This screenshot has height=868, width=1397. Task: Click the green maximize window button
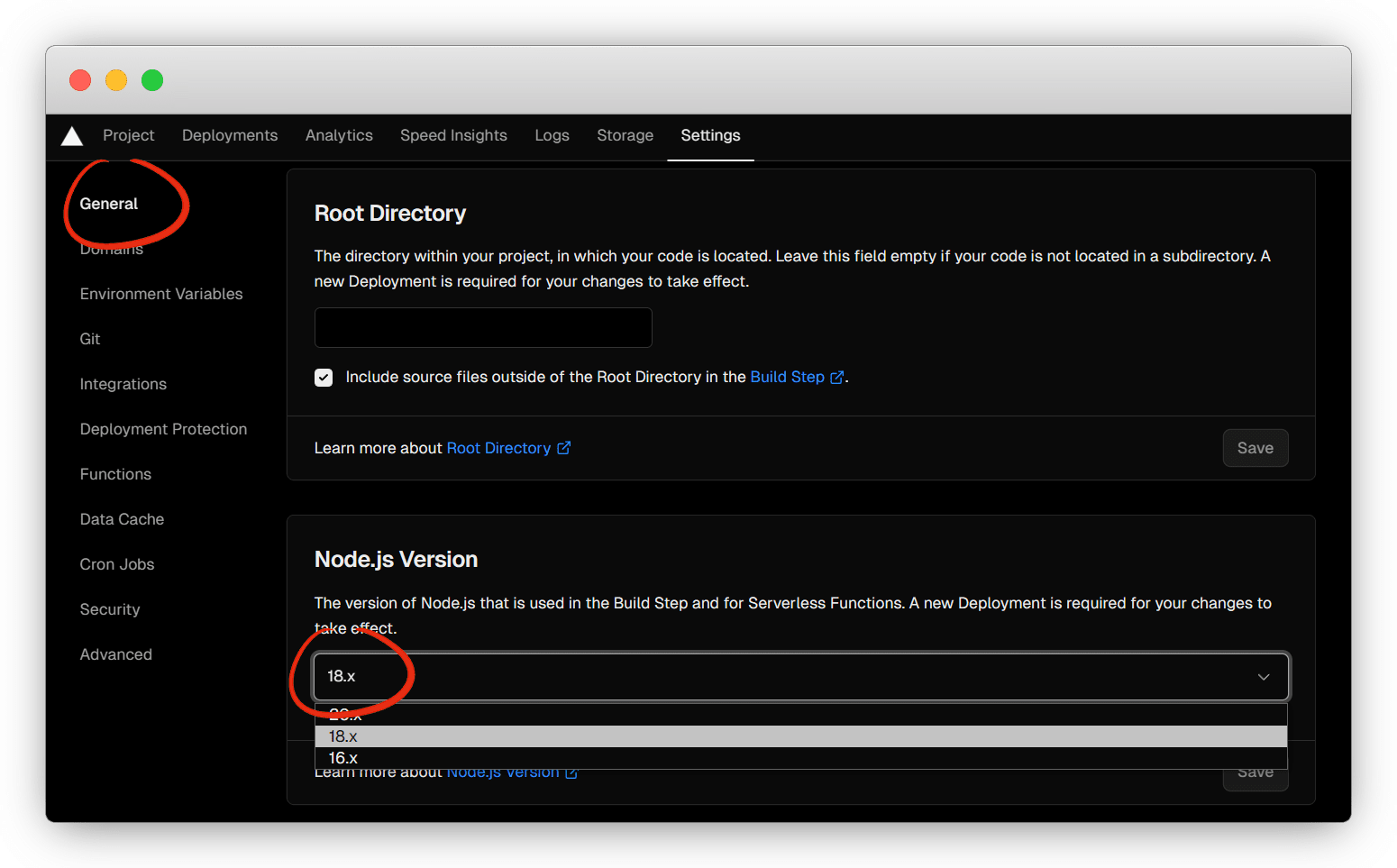tap(152, 80)
